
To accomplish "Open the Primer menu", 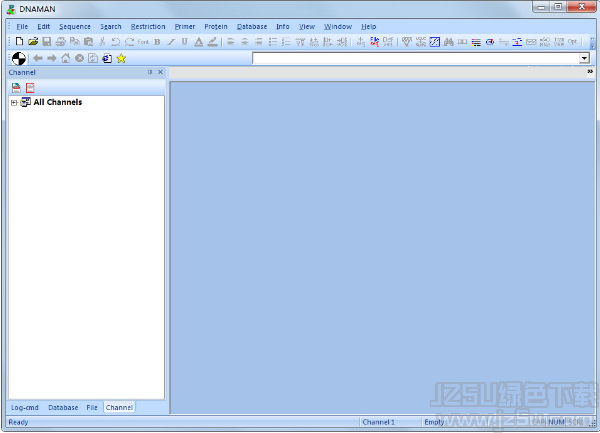I will [x=185, y=26].
